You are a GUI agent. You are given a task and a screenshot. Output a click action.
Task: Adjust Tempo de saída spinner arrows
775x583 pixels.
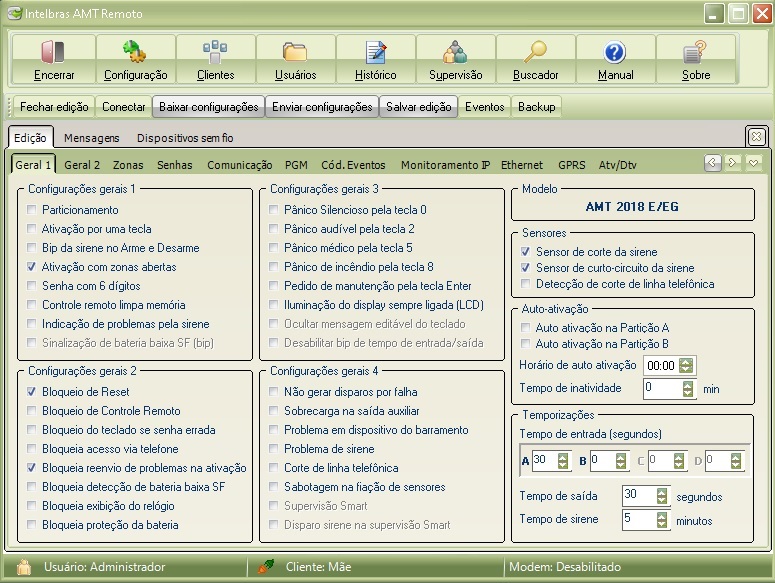tap(662, 496)
